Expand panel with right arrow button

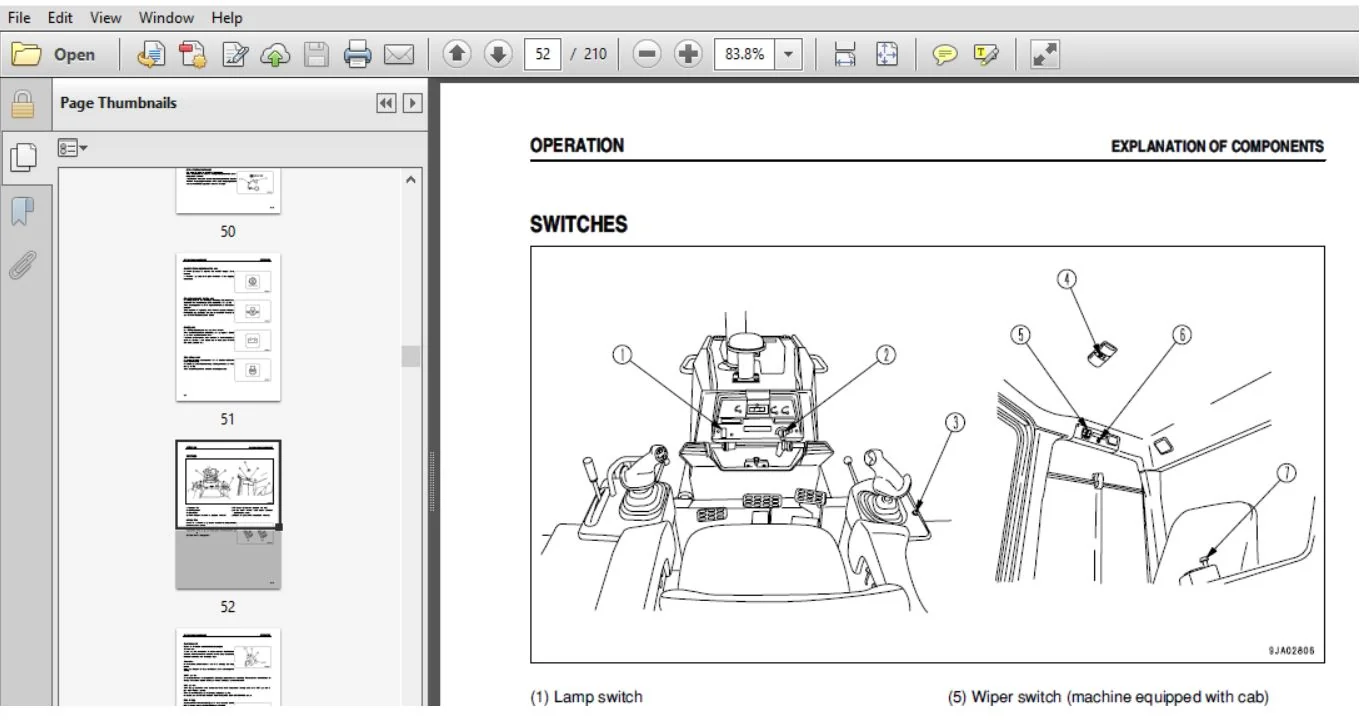pyautogui.click(x=411, y=103)
